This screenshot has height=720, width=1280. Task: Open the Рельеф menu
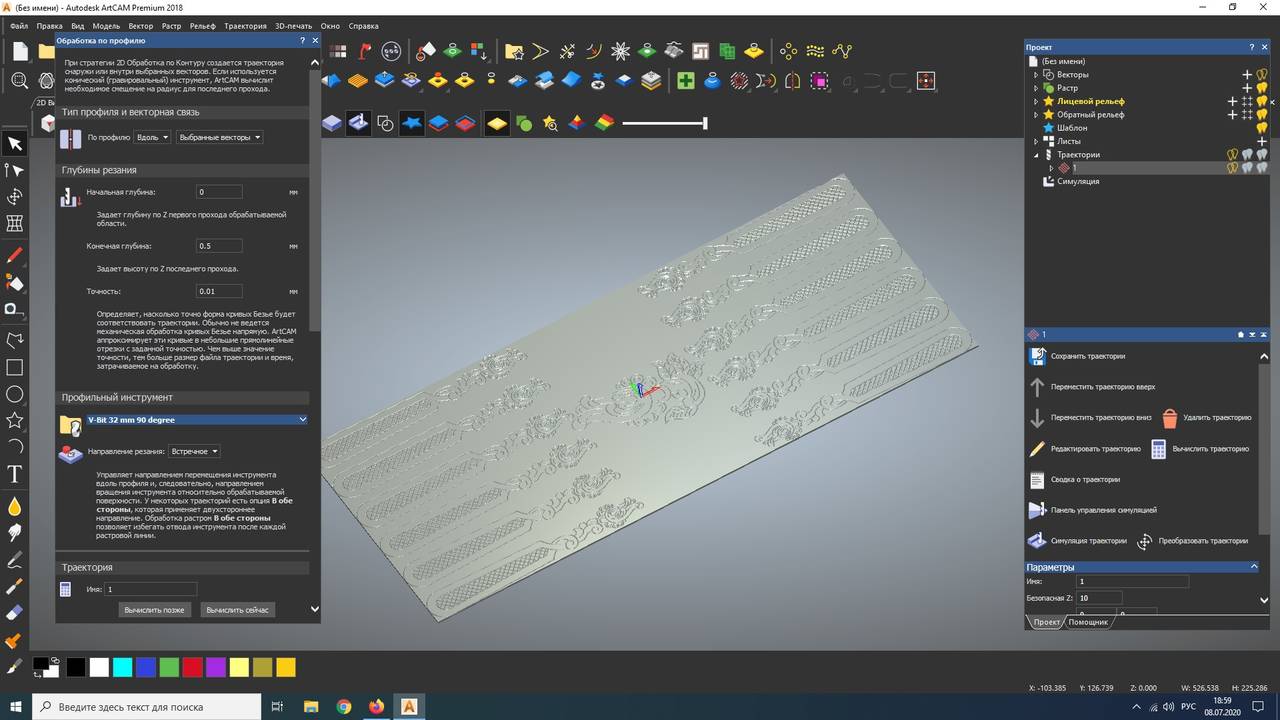click(x=202, y=26)
